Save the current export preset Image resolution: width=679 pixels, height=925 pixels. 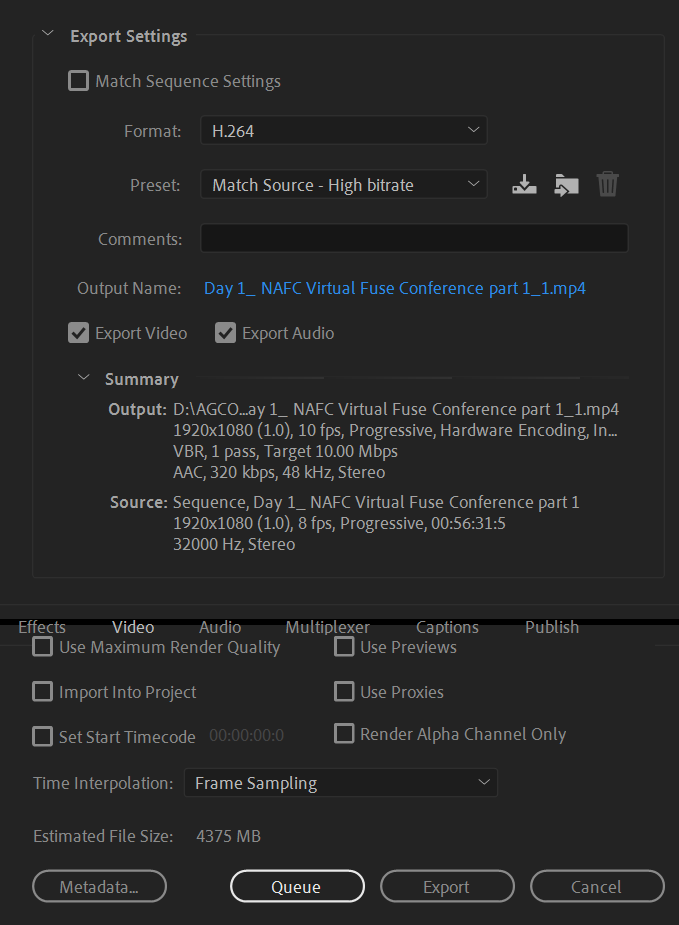[x=524, y=185]
